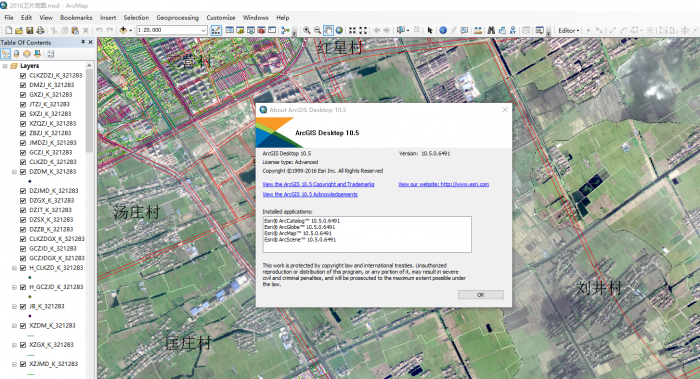Open the Bookmarks menu
Image resolution: width=700 pixels, height=379 pixels.
[x=76, y=17]
